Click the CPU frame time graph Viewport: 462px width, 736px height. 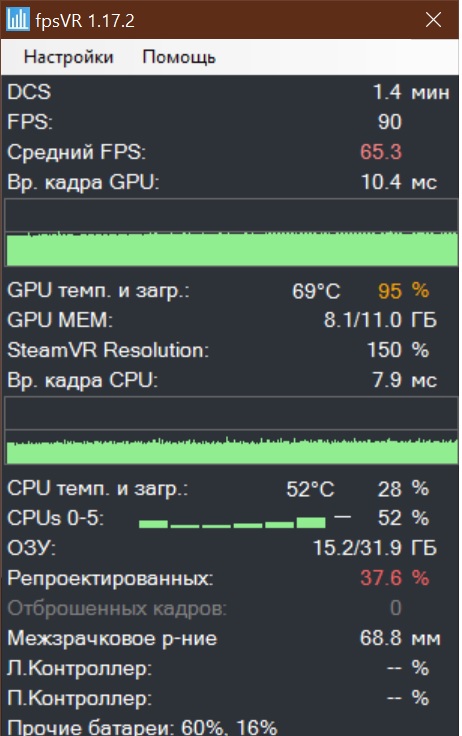[x=231, y=431]
